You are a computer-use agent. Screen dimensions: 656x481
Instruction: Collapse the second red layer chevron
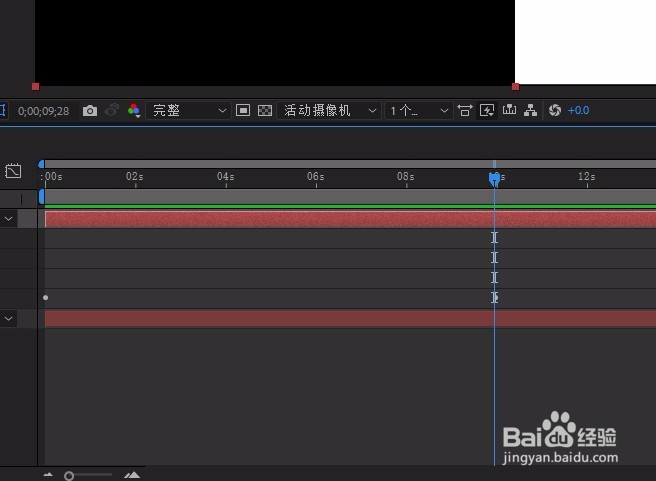[8, 319]
